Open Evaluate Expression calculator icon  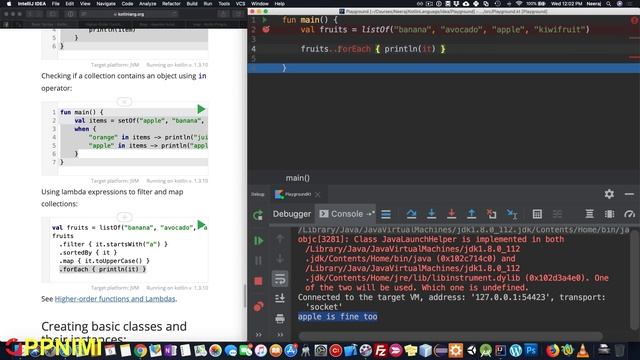tap(537, 214)
